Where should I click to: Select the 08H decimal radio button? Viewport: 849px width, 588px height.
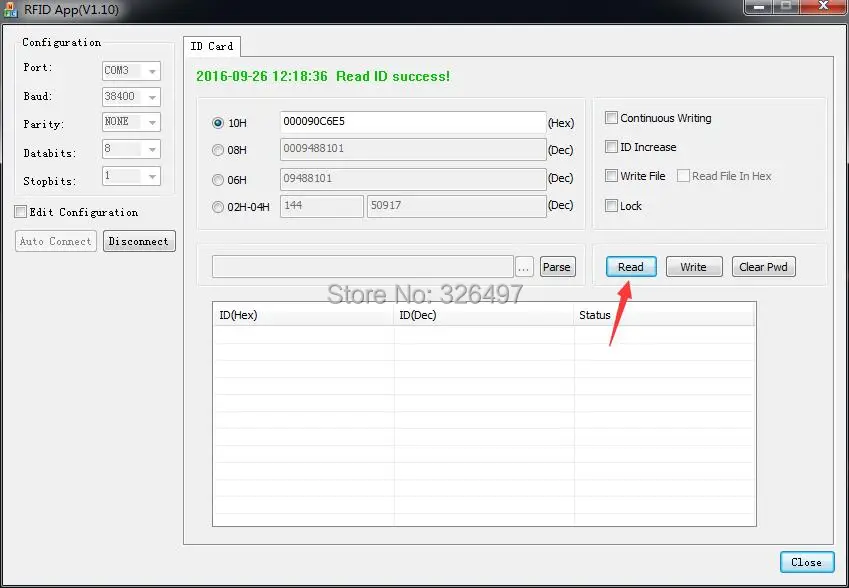point(218,150)
